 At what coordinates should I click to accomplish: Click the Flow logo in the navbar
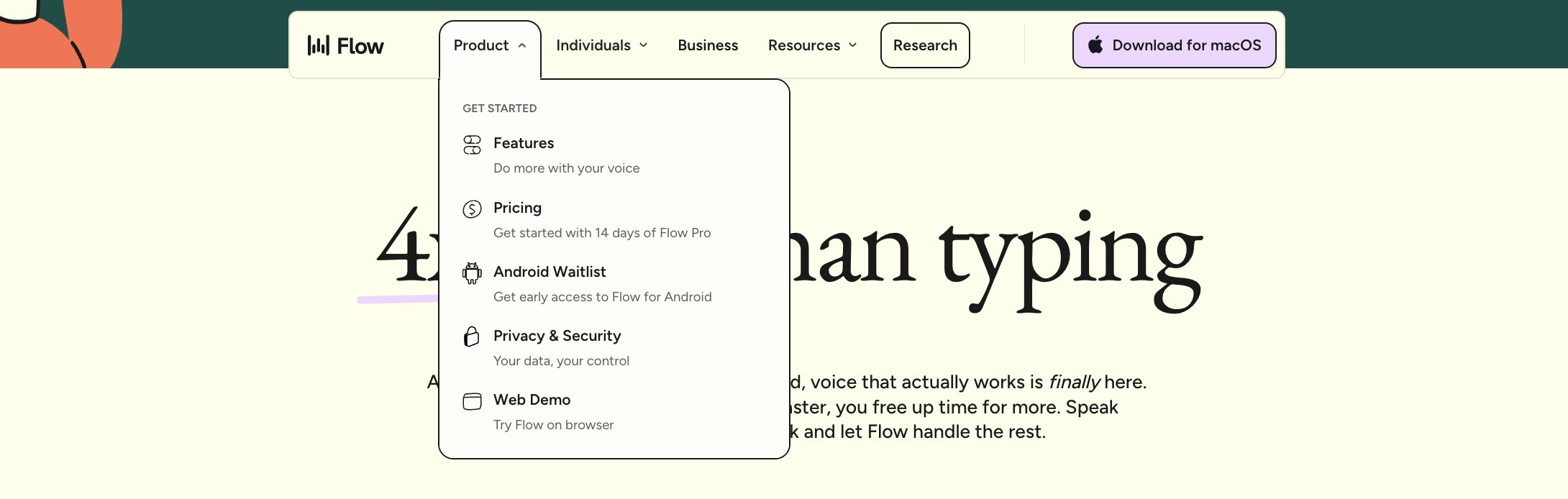pyautogui.click(x=346, y=45)
